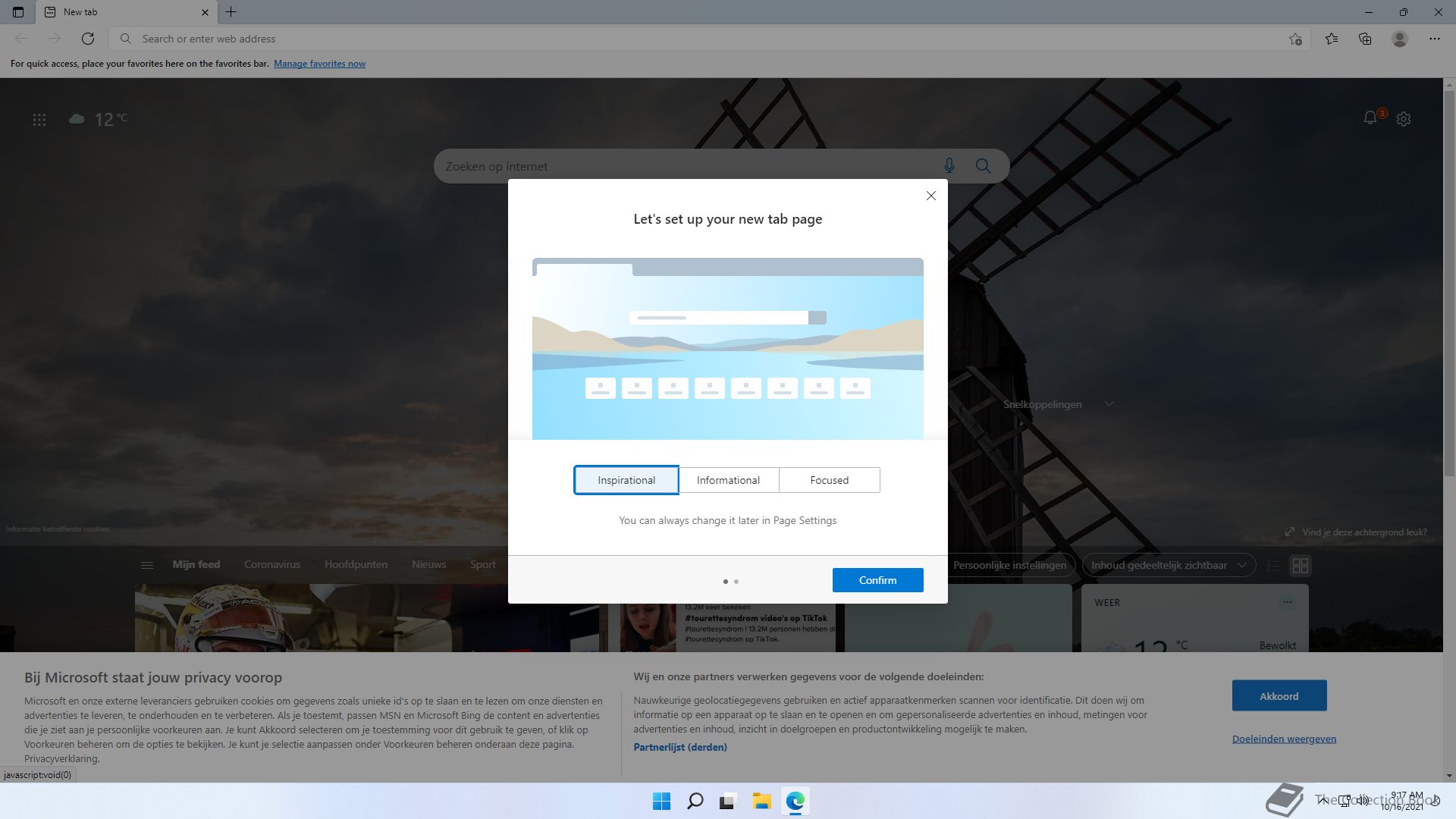Open the 12°C weather widget
This screenshot has height=819, width=1456.
[x=99, y=119]
